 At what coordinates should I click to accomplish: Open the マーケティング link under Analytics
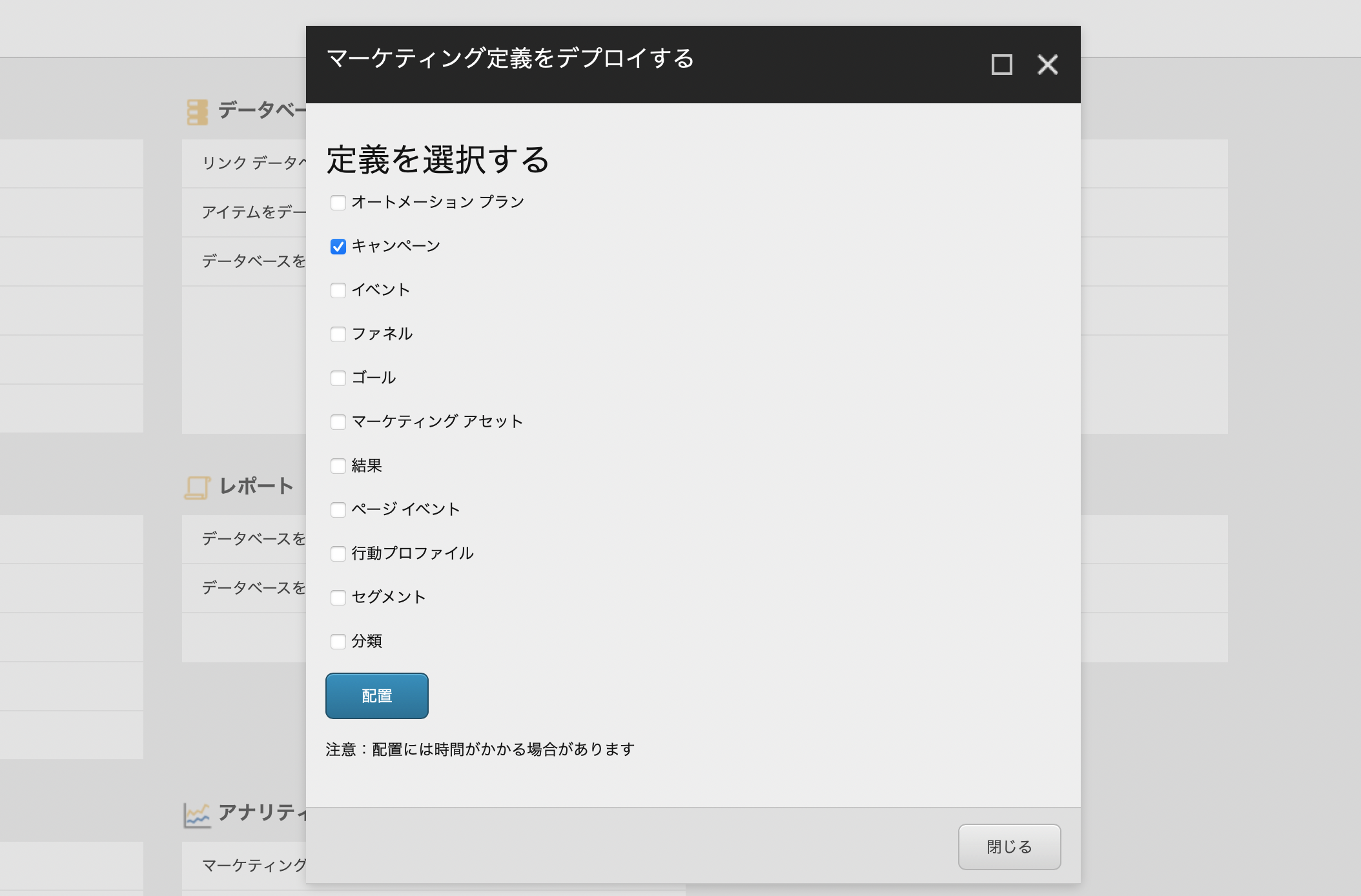point(254,865)
